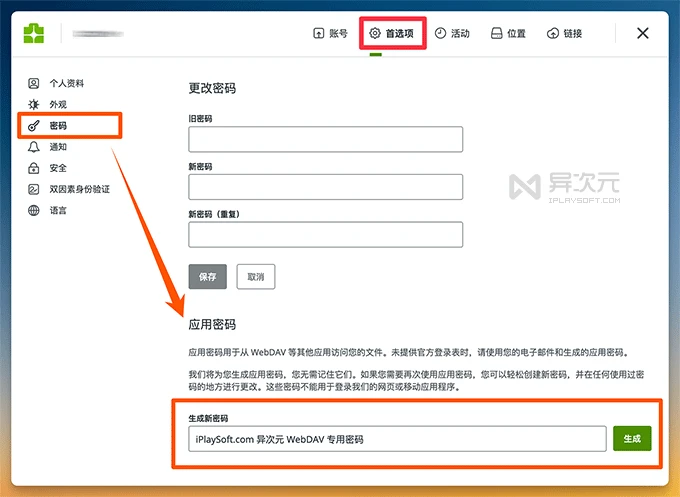Click the account upload icon
The width and height of the screenshot is (680, 497).
(319, 33)
